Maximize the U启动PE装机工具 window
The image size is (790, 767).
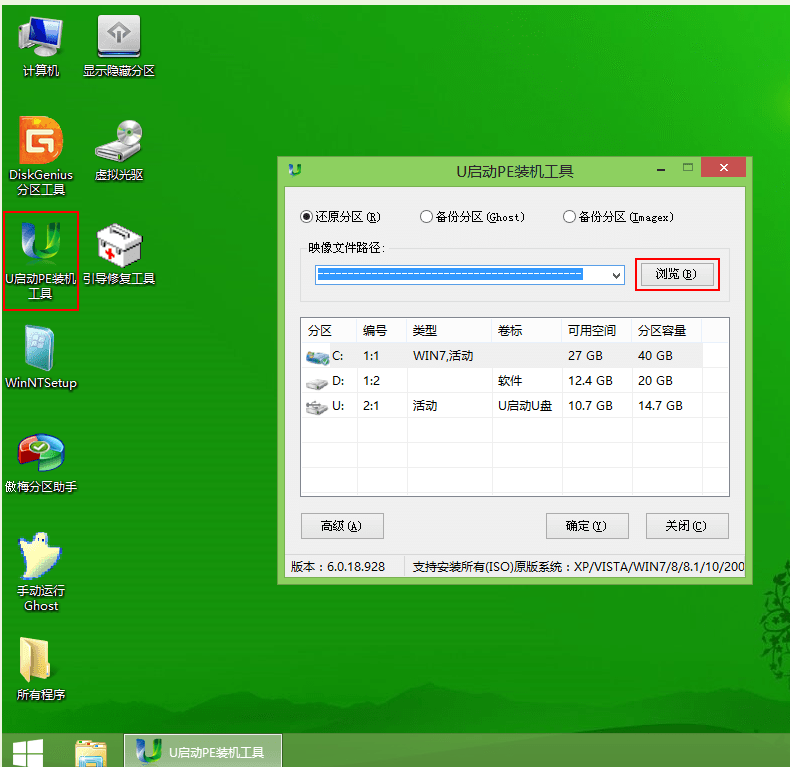688,168
